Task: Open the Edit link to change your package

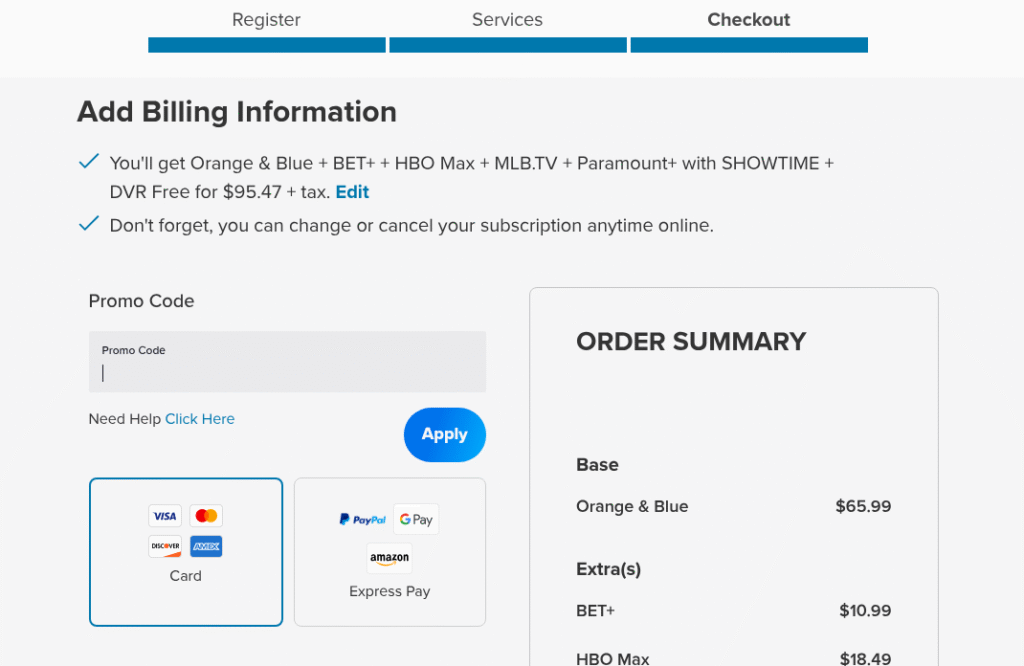Action: point(352,191)
